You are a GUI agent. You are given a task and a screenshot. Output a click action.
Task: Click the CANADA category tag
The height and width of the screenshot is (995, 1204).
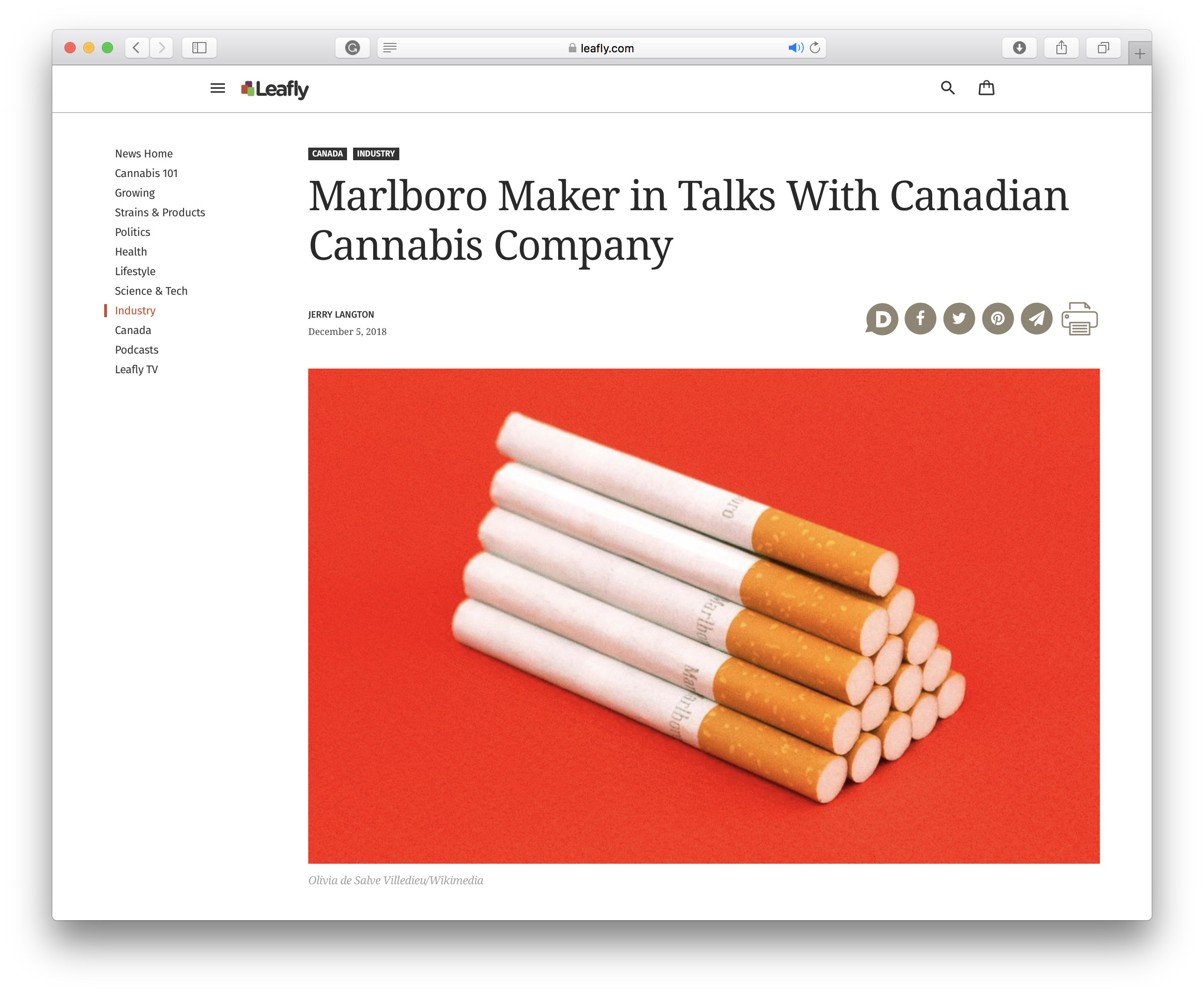click(327, 154)
